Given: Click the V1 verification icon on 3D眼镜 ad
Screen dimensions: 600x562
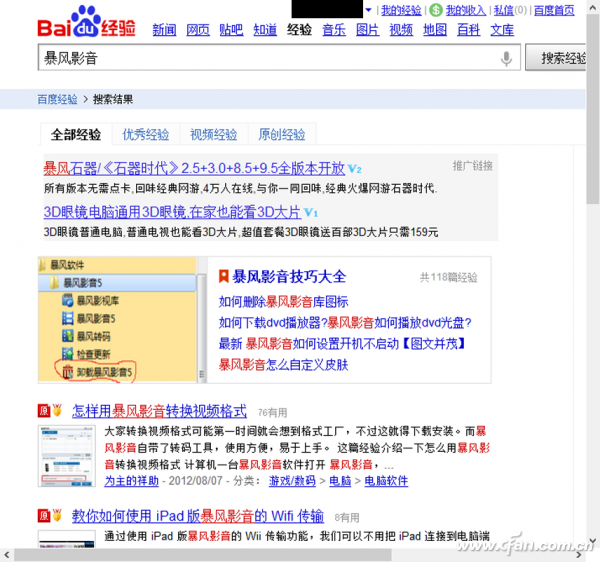Looking at the screenshot, I should pyautogui.click(x=311, y=212).
